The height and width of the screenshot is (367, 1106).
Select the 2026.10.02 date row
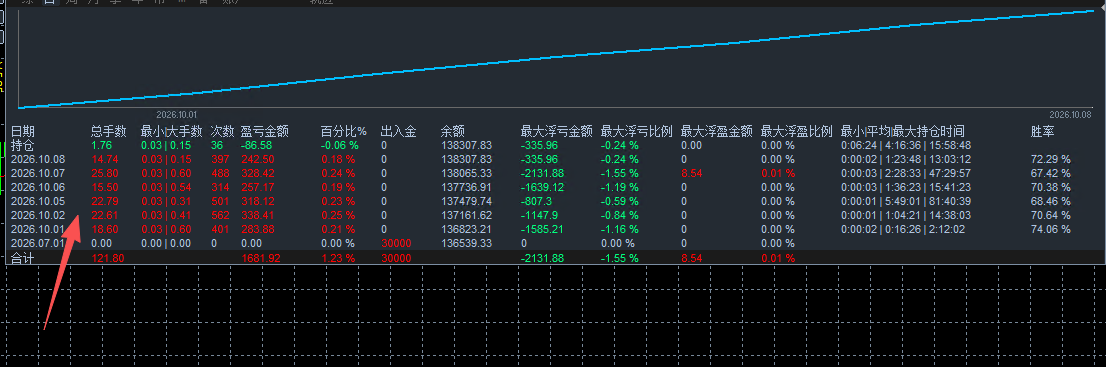click(x=38, y=215)
